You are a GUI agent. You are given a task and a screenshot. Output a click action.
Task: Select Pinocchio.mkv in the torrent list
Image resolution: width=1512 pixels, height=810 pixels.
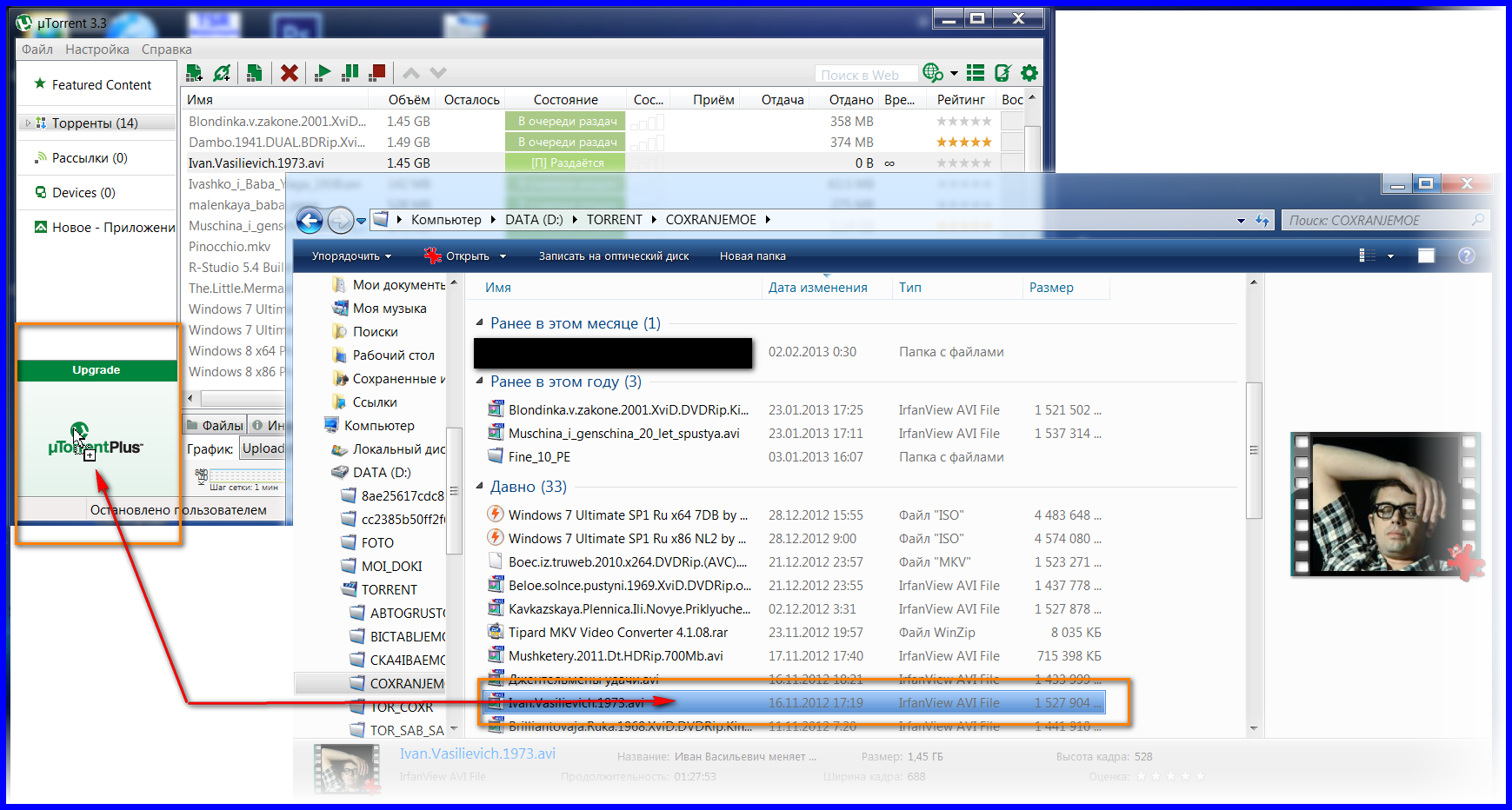pos(230,246)
